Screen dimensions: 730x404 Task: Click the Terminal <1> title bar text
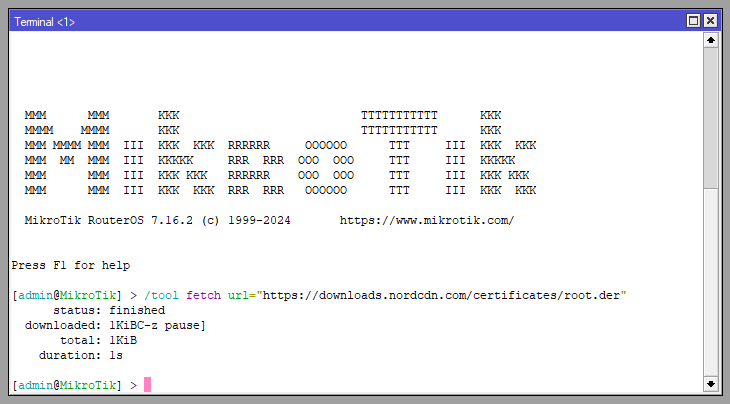coord(44,22)
